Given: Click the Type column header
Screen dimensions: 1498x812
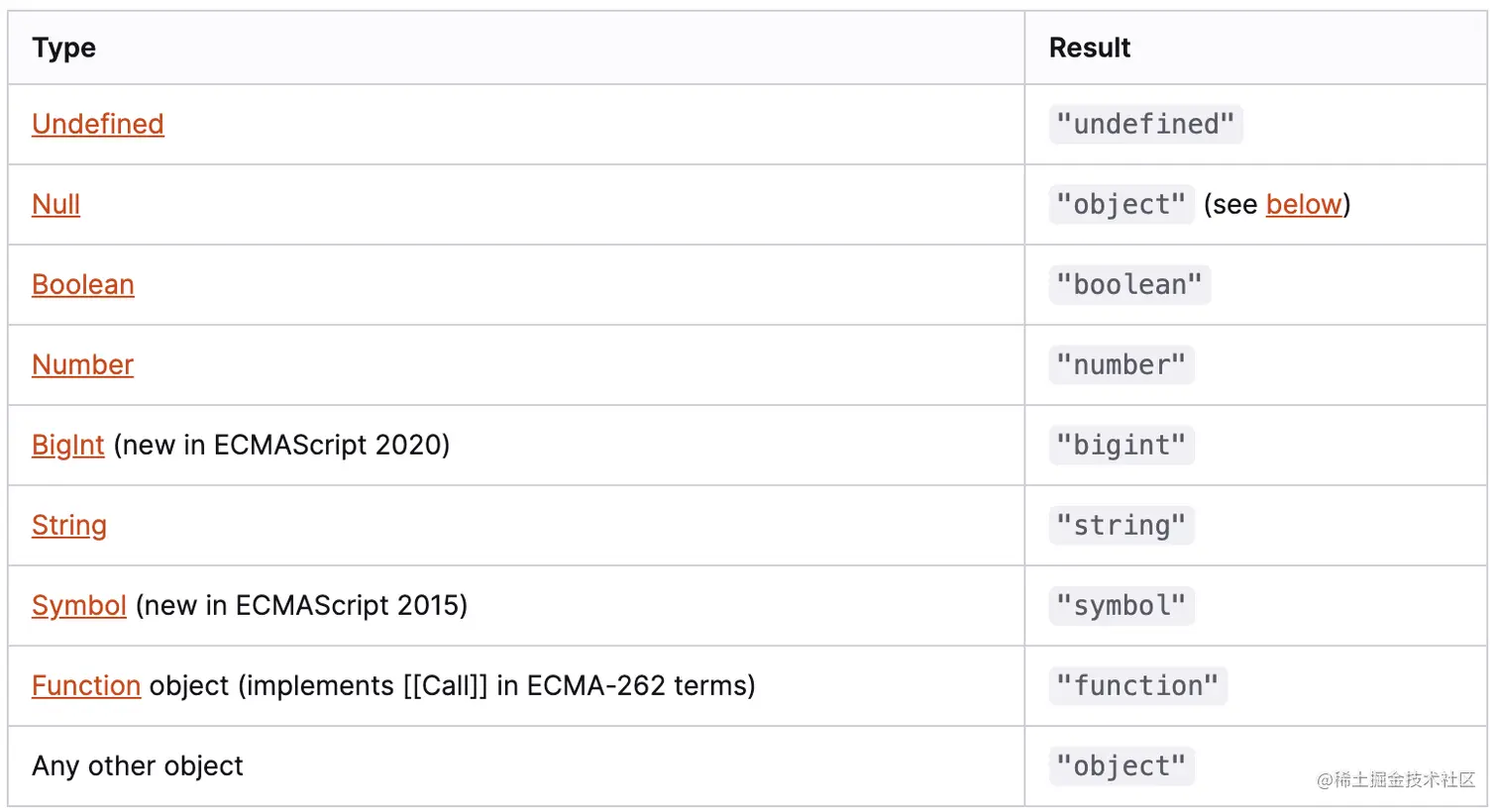Looking at the screenshot, I should [63, 48].
